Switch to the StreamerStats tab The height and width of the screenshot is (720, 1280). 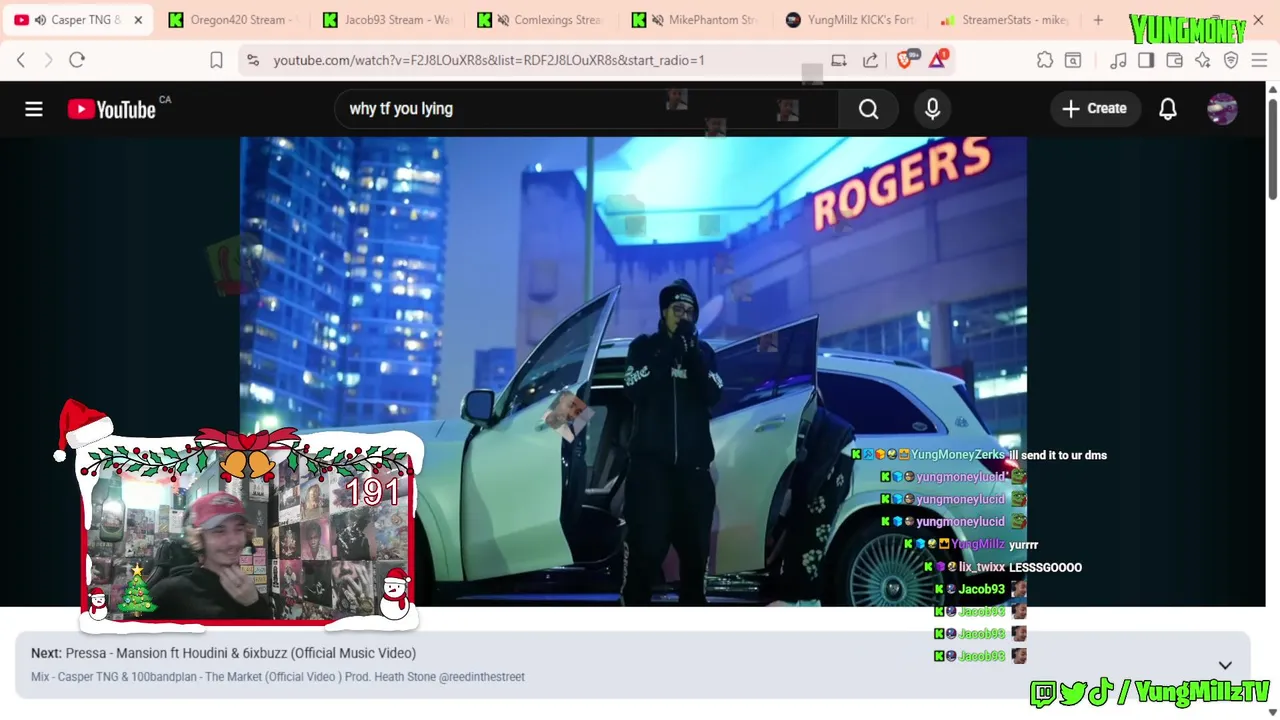pyautogui.click(x=1004, y=20)
